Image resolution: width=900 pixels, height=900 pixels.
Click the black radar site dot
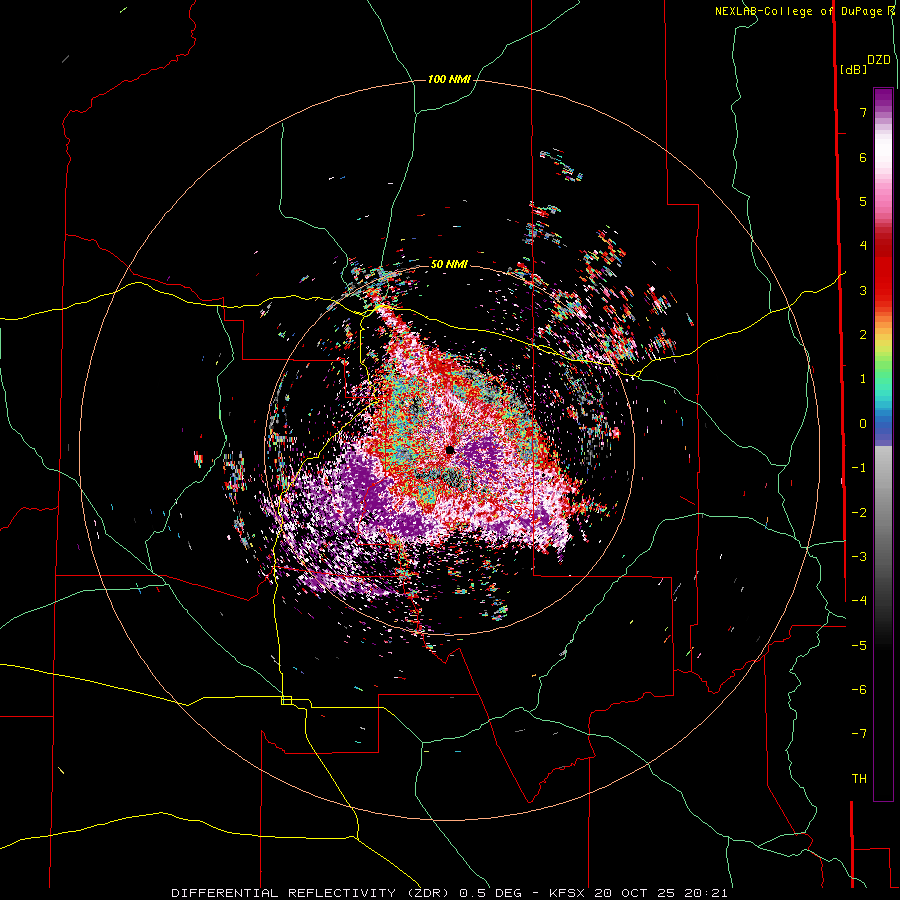click(x=450, y=450)
